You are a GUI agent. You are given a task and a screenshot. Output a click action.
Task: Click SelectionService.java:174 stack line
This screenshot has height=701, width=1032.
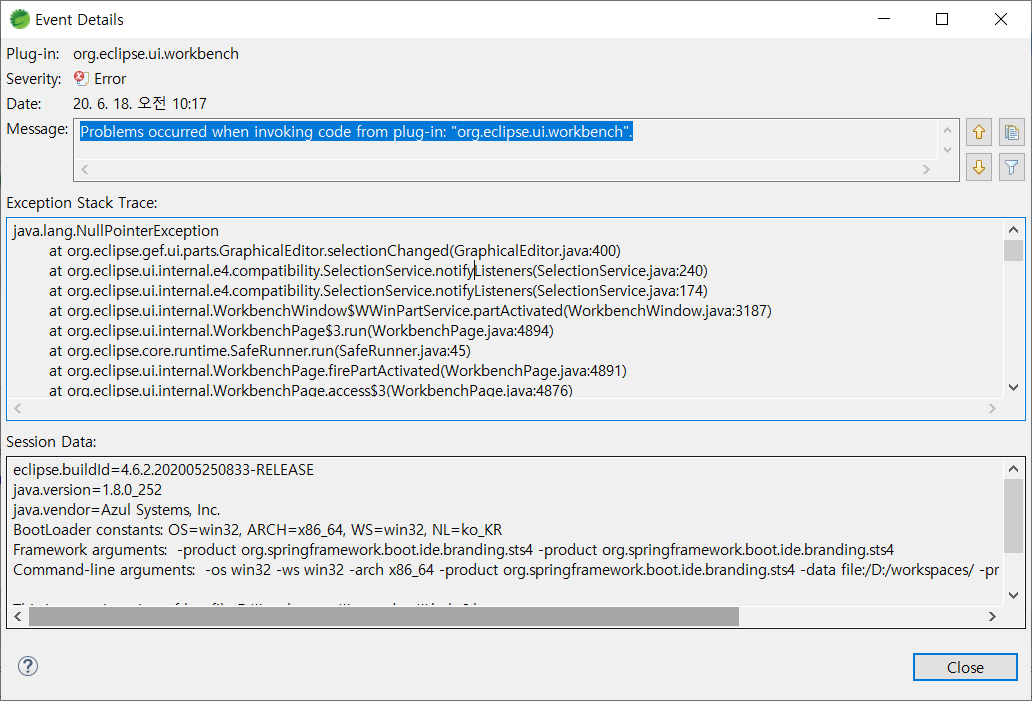378,290
